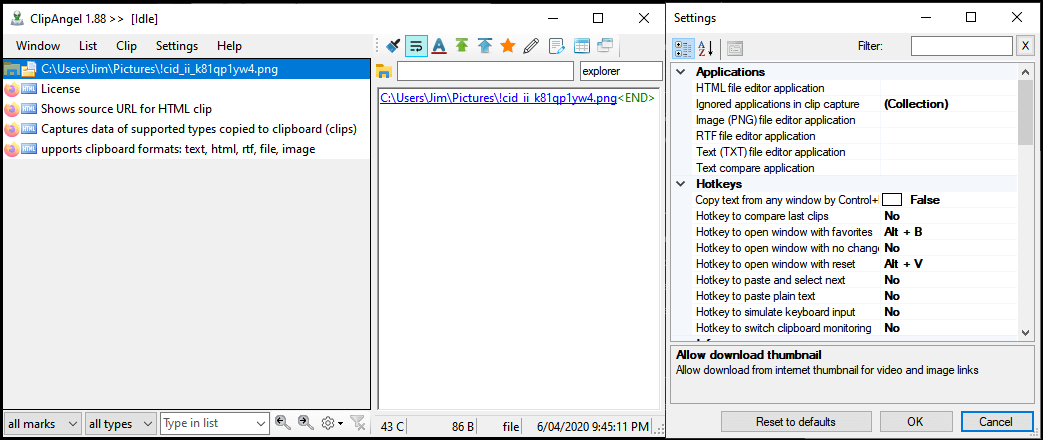This screenshot has width=1043, height=440.
Task: Click the overlapping windows toolbar icon
Action: pyautogui.click(x=605, y=46)
